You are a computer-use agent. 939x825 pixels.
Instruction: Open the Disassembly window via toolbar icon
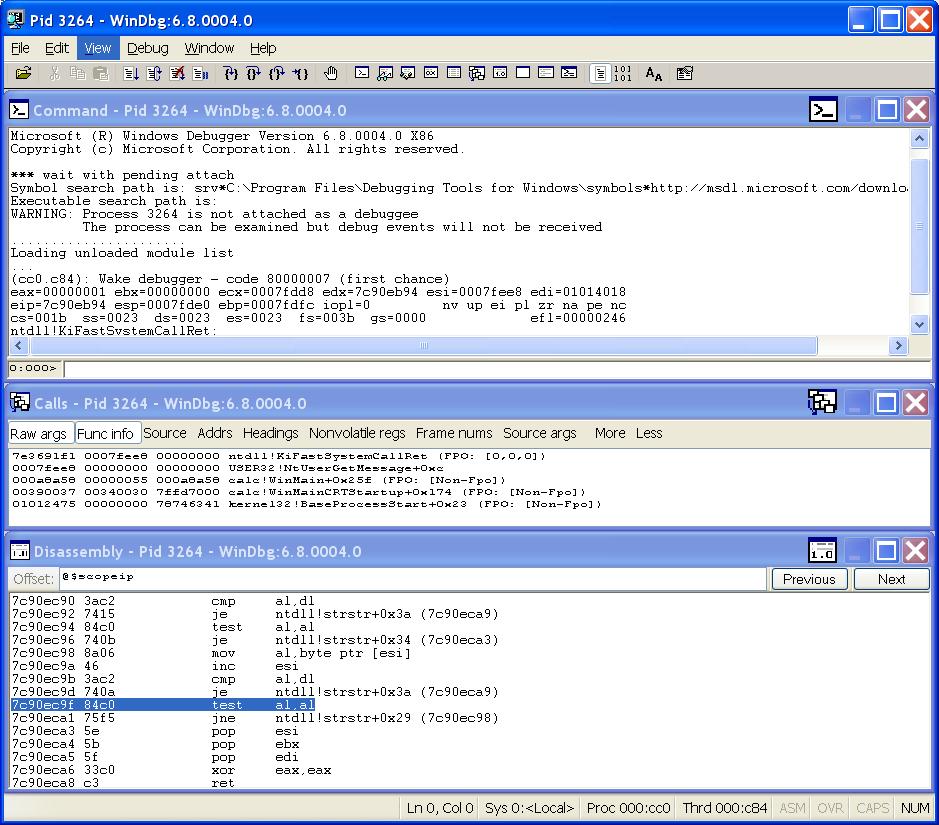click(500, 73)
